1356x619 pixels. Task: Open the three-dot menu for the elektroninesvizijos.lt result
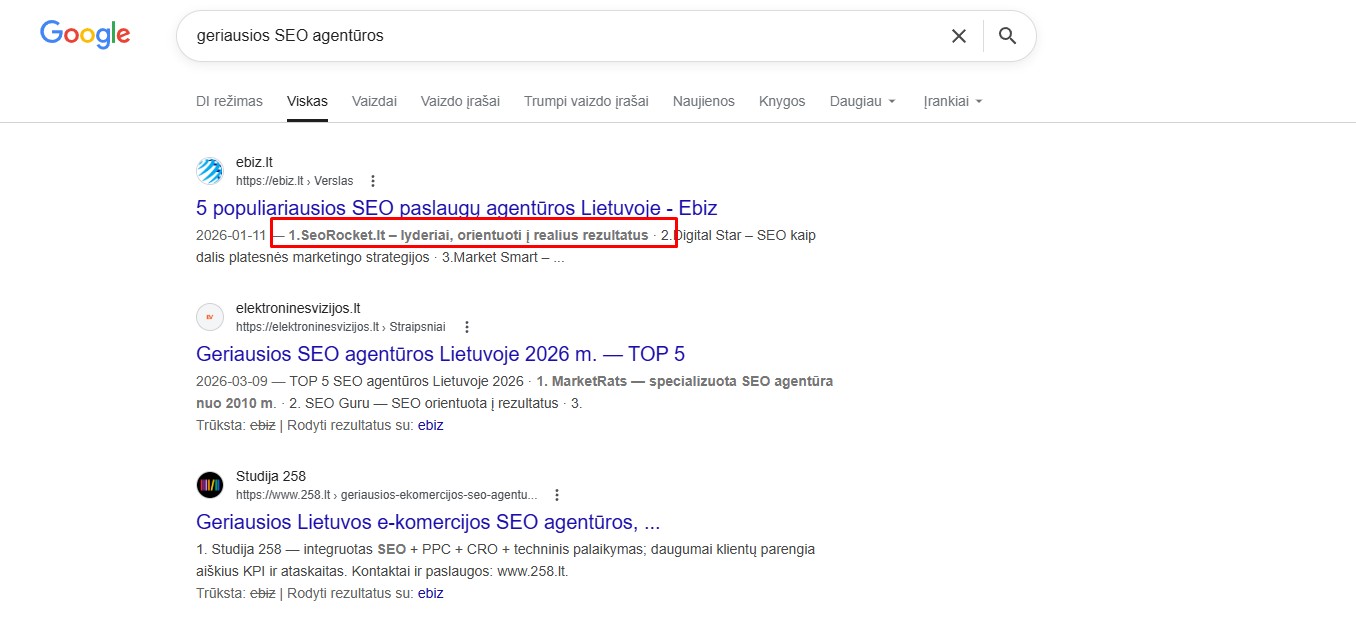(x=466, y=326)
